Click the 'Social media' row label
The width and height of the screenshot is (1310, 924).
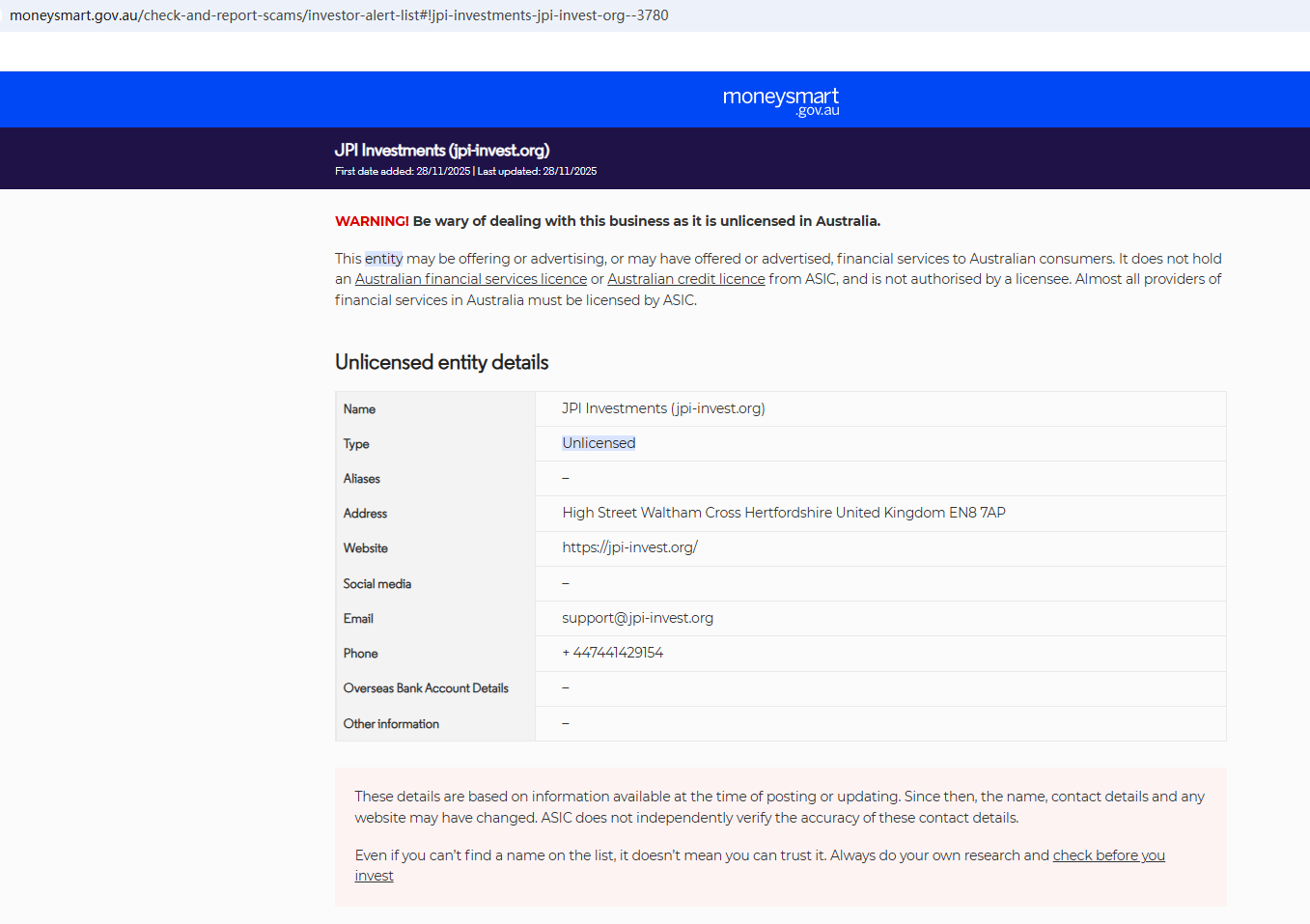tap(376, 584)
